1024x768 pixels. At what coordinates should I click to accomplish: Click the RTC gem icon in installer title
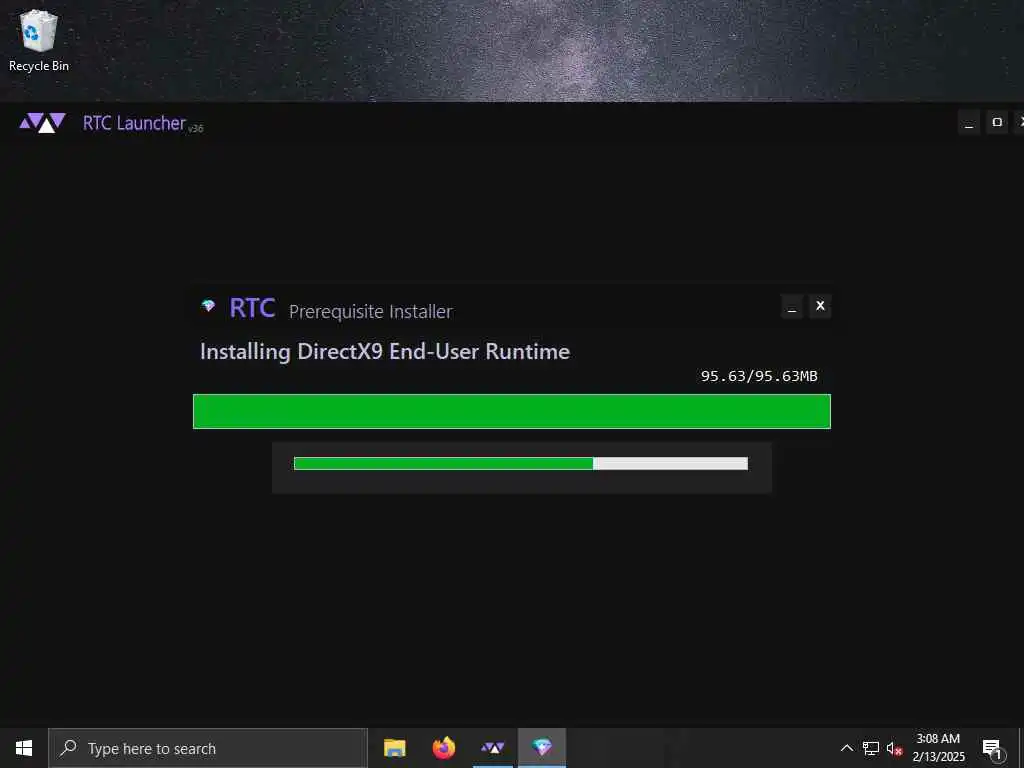tap(208, 306)
